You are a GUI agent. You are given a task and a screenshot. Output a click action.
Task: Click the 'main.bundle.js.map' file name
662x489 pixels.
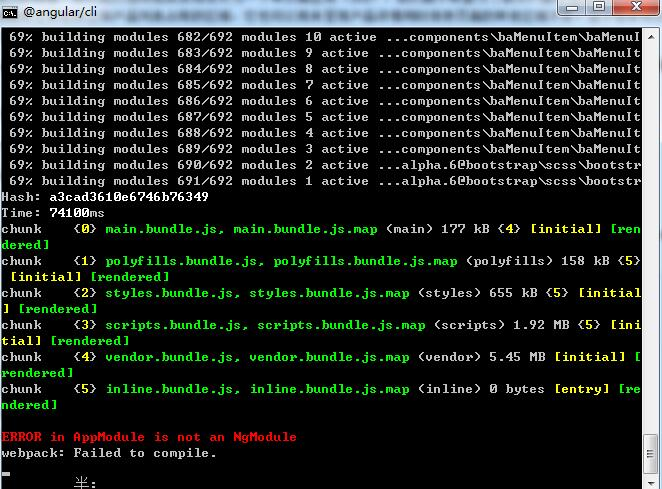(305, 229)
